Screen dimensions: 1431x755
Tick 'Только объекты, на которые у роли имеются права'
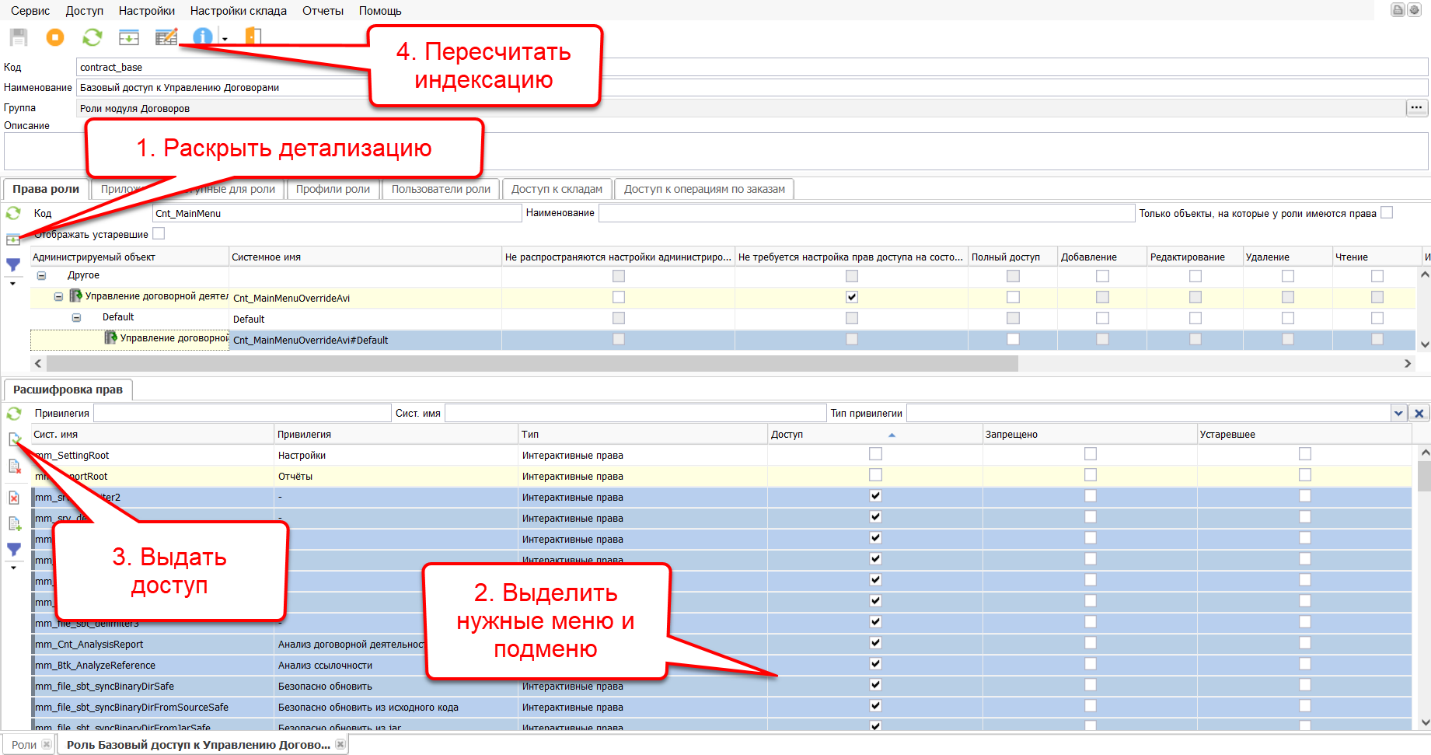pos(1386,213)
